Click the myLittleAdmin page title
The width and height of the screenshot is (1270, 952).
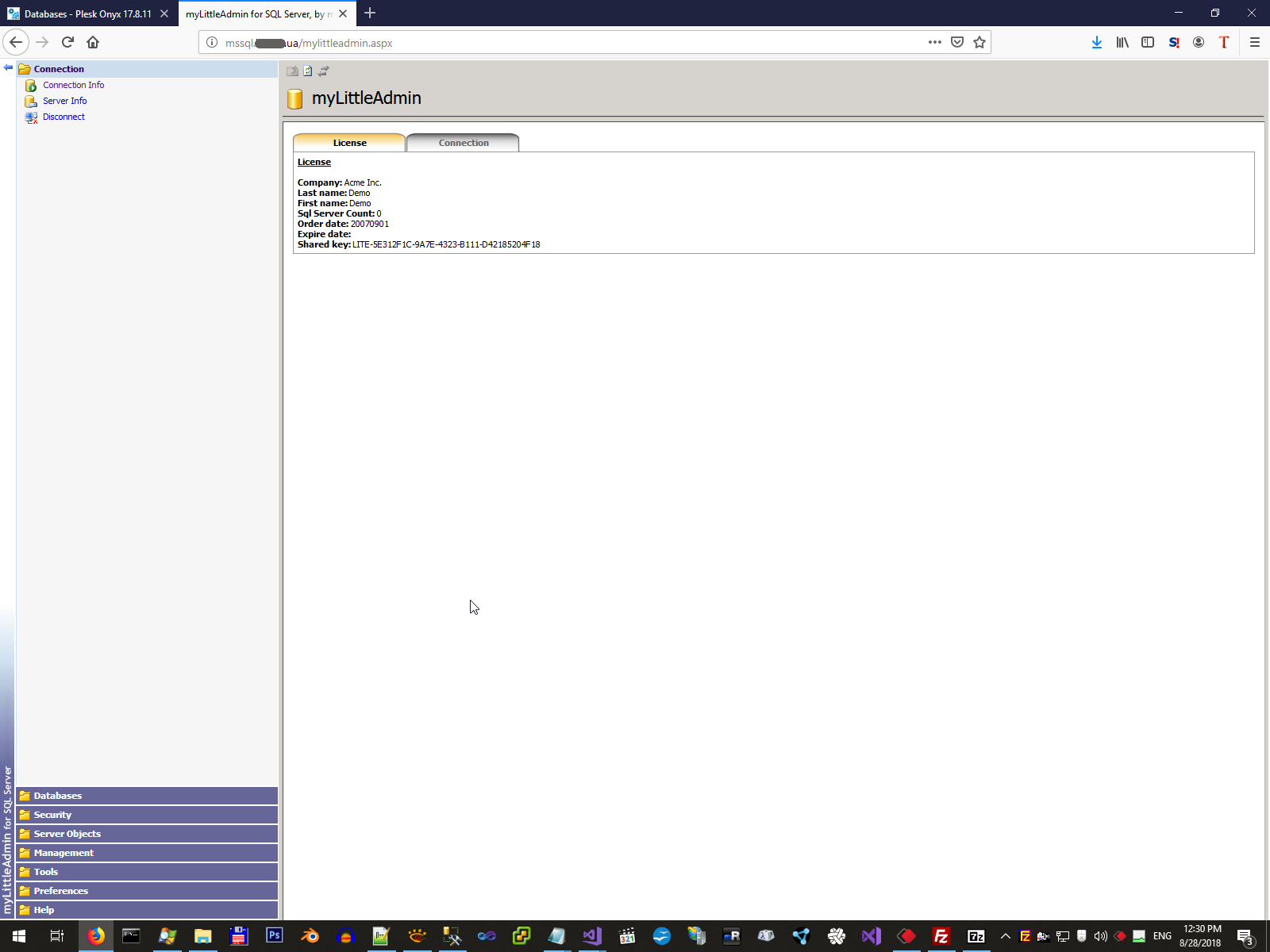(367, 98)
